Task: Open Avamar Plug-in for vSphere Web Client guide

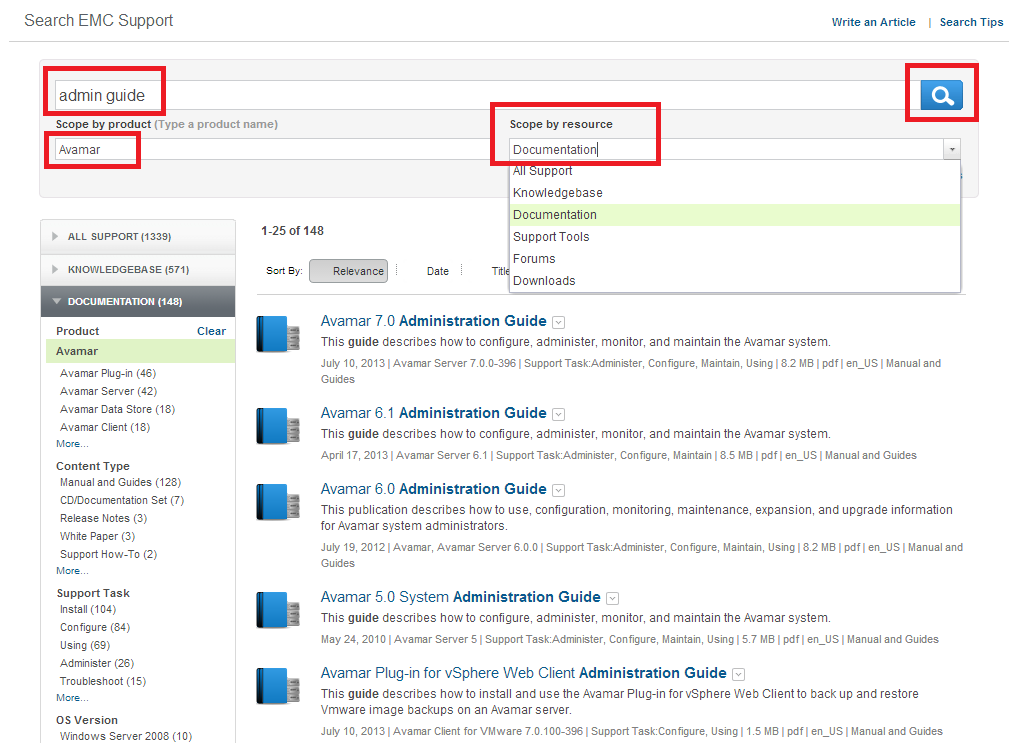Action: click(523, 673)
